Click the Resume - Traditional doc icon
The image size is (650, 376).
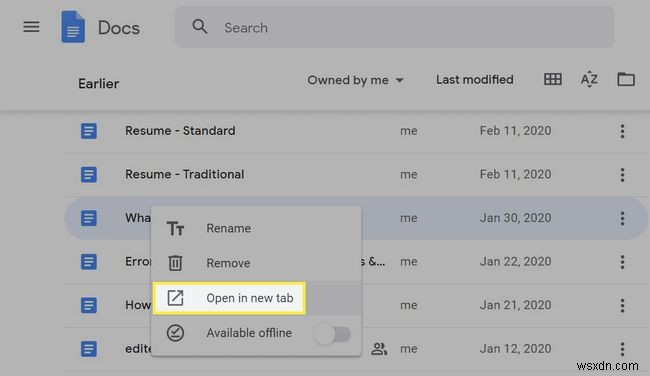89,175
